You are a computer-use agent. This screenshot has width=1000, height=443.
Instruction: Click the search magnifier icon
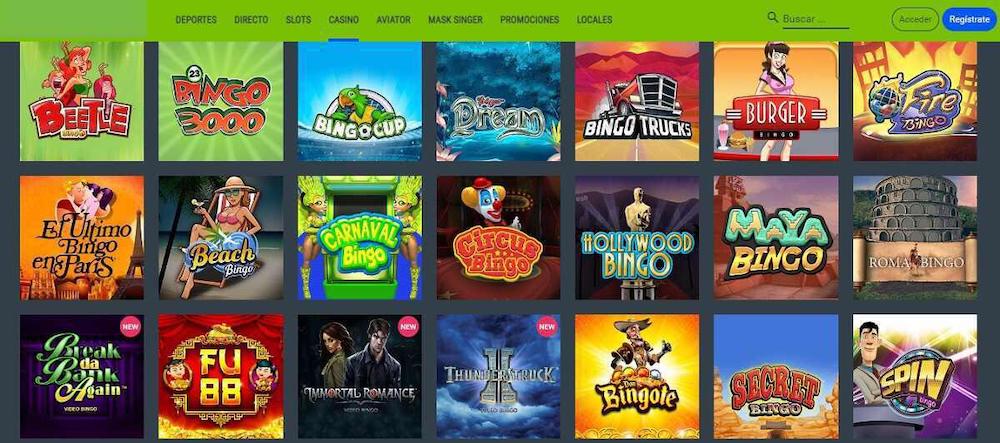click(772, 17)
